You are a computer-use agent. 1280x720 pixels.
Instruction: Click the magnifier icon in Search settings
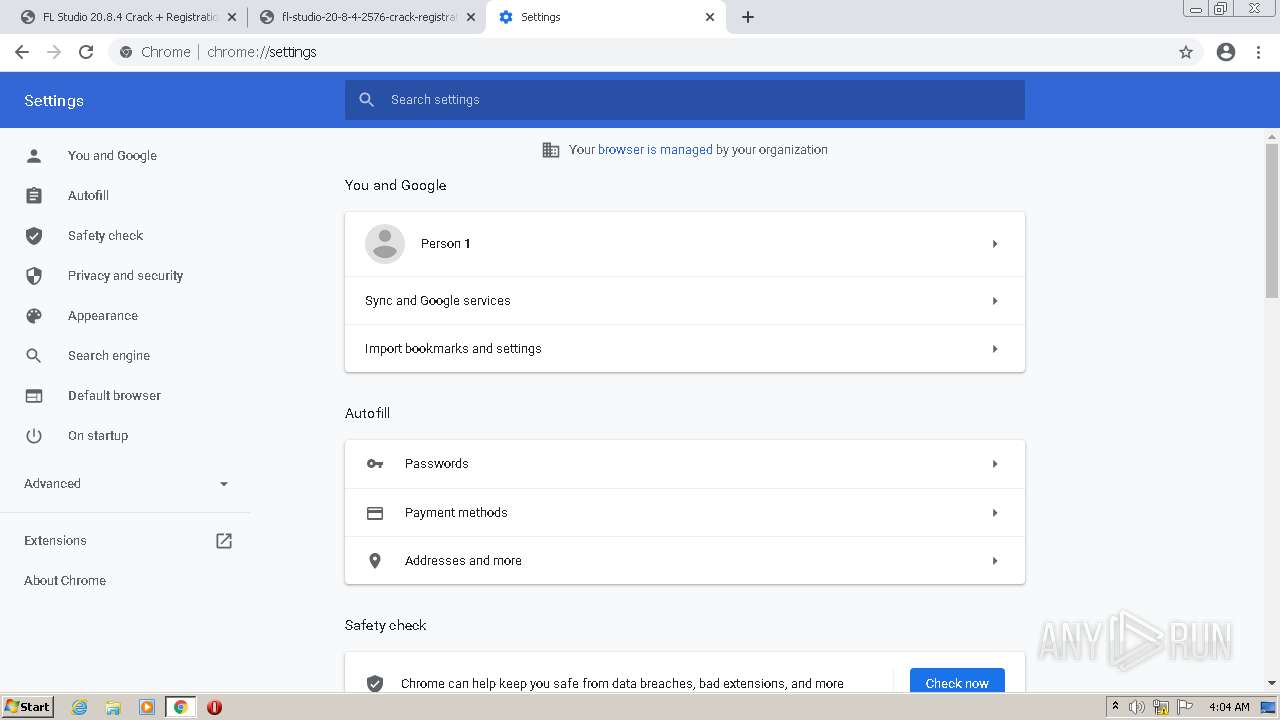pos(367,100)
